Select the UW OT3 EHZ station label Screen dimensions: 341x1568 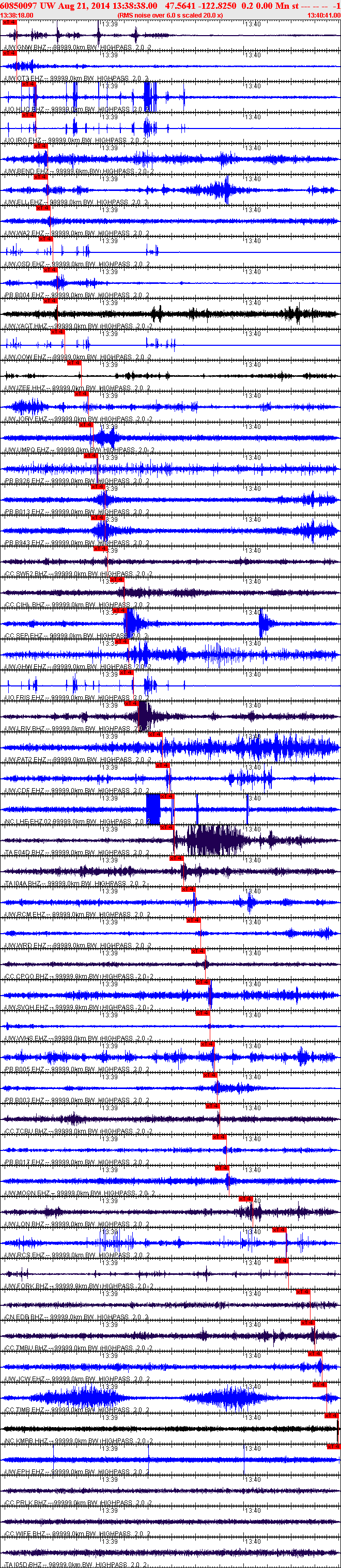[x=76, y=78]
